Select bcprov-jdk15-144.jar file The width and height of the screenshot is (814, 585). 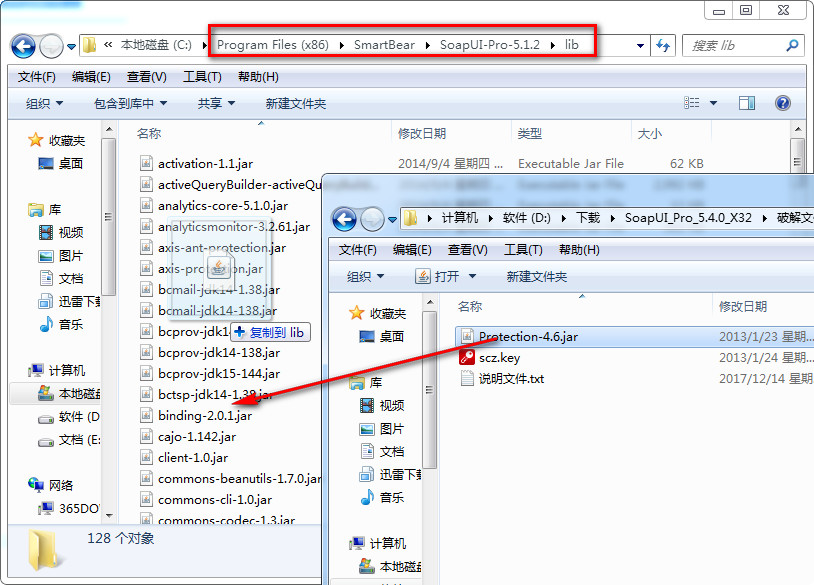219,373
